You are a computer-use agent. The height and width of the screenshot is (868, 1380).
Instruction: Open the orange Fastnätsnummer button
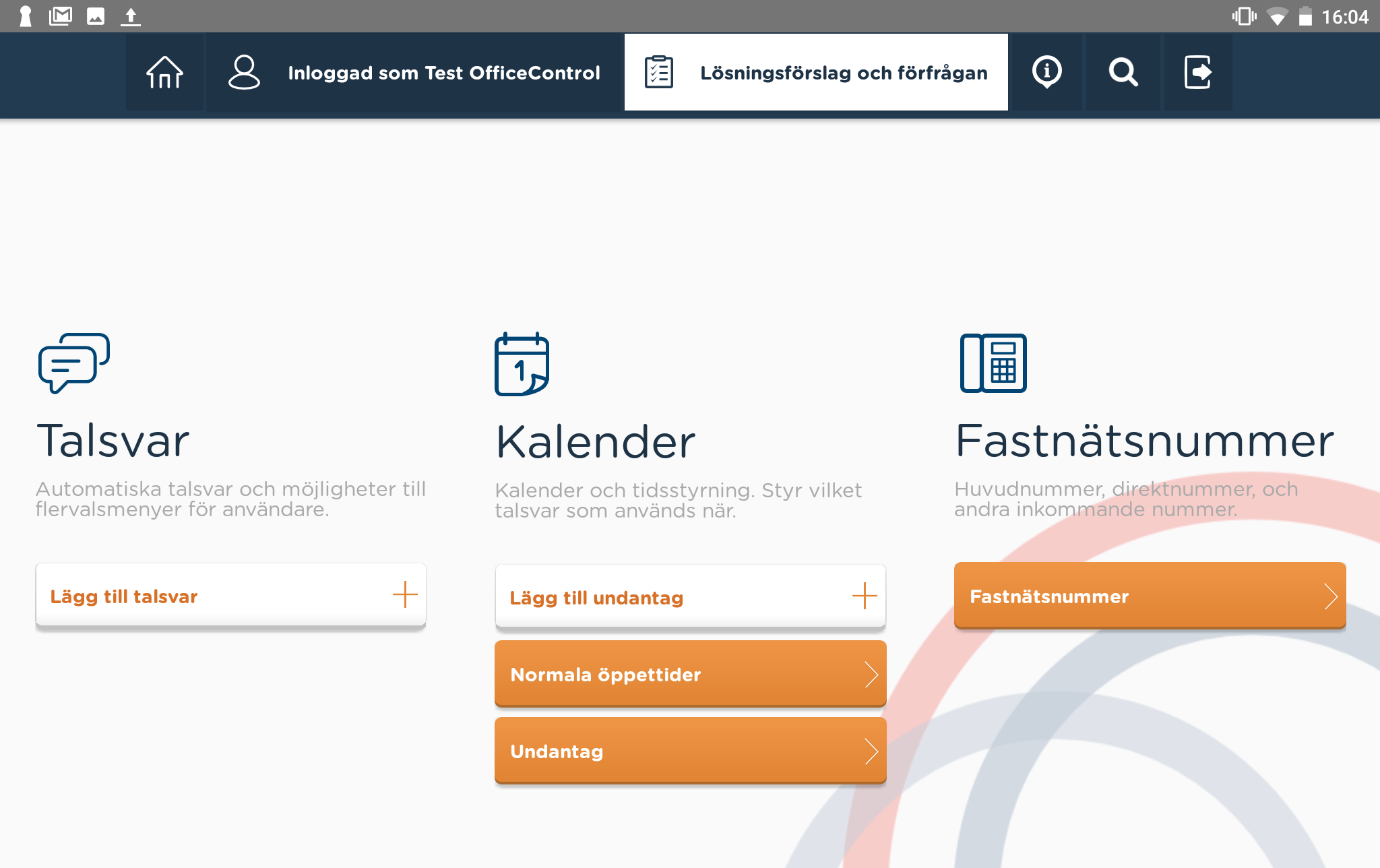tap(1150, 596)
